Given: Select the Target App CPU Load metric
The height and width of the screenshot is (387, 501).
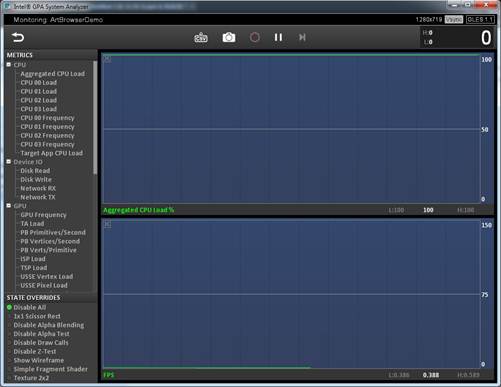Looking at the screenshot, I should pyautogui.click(x=52, y=153).
